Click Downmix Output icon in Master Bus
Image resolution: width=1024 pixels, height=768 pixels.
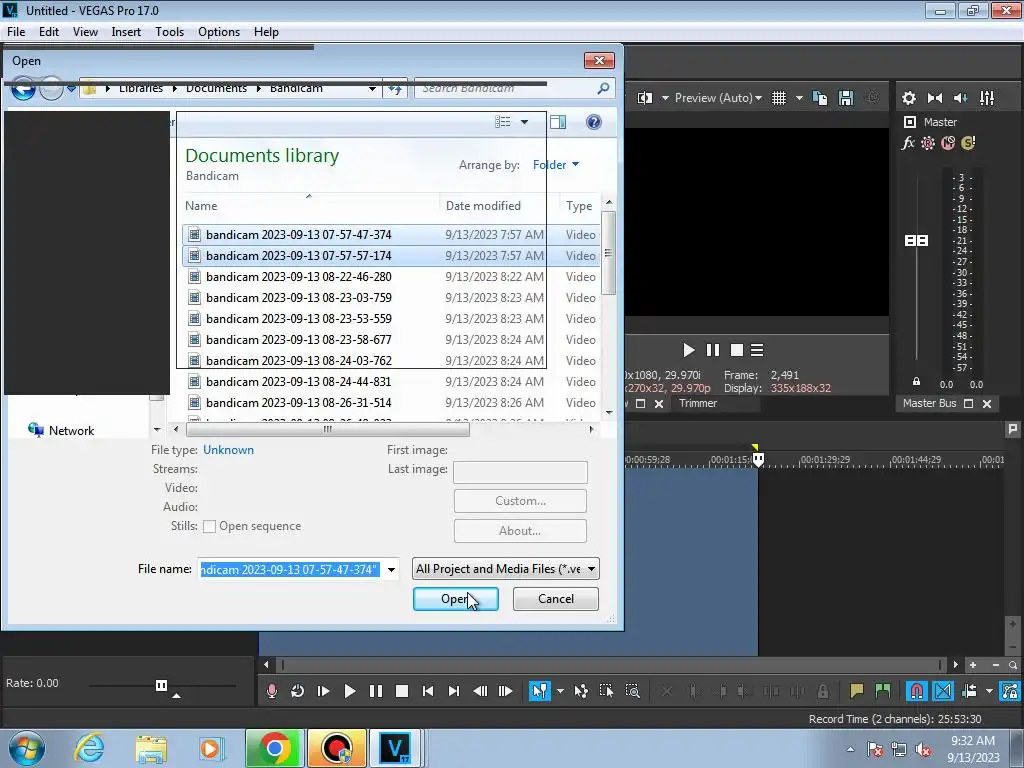point(935,98)
